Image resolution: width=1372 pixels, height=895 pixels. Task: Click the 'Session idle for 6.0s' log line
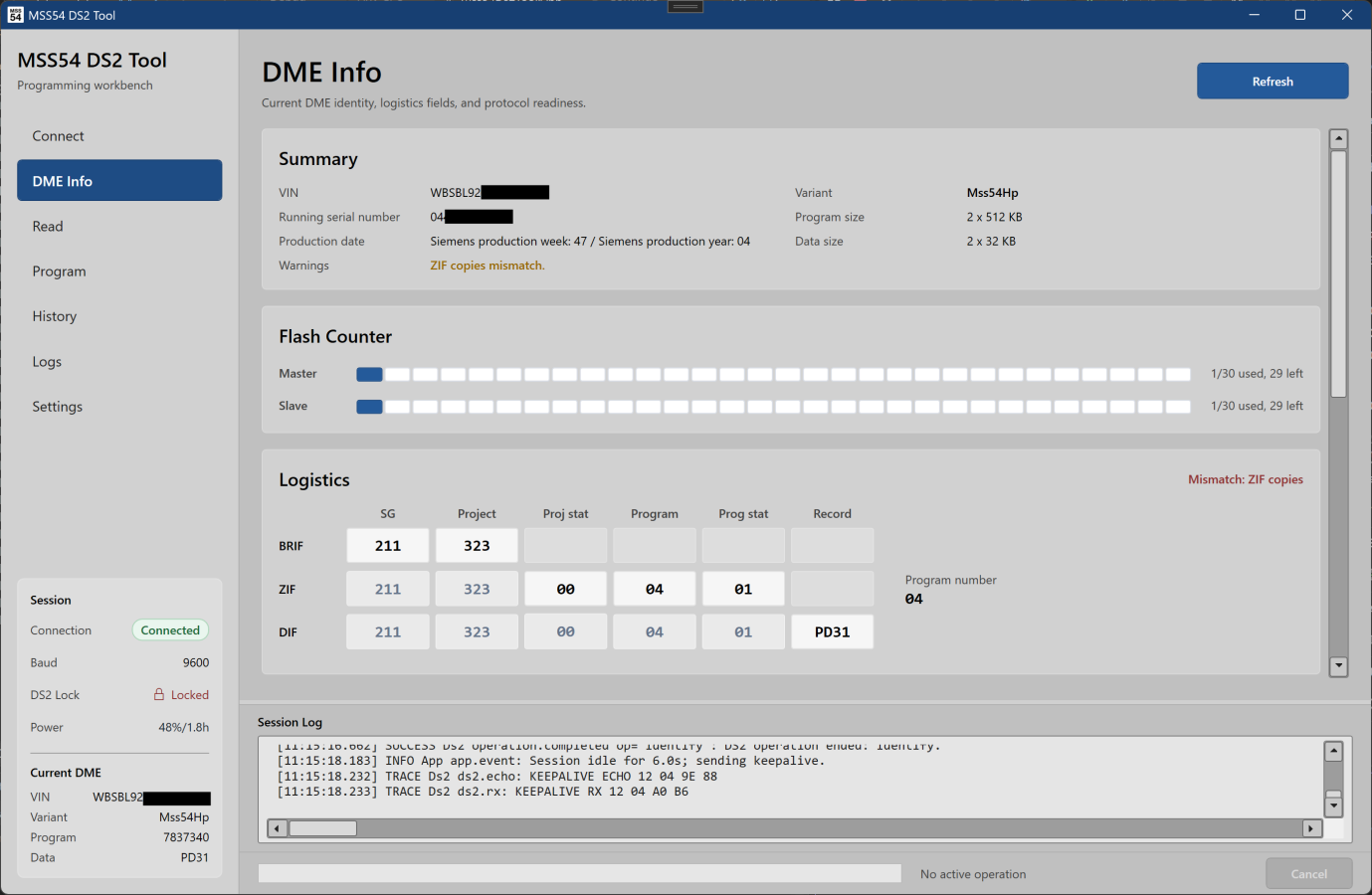coord(551,761)
